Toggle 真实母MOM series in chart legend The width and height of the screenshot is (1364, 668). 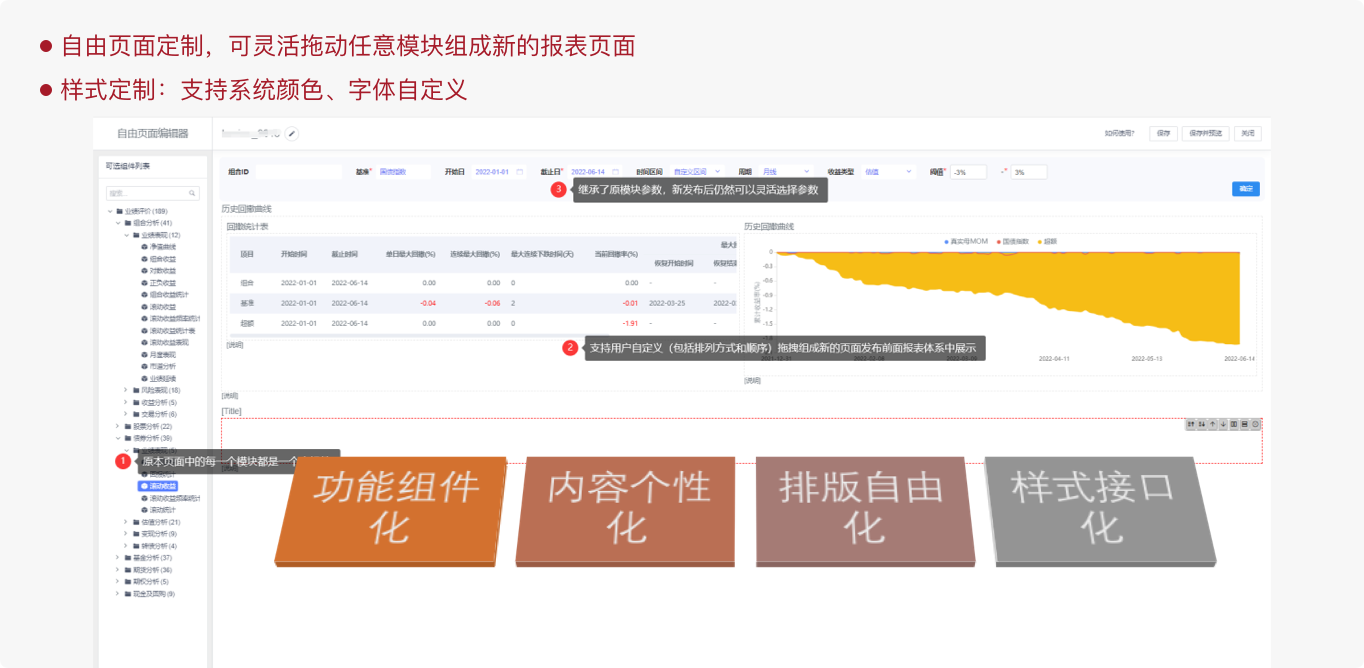(966, 241)
